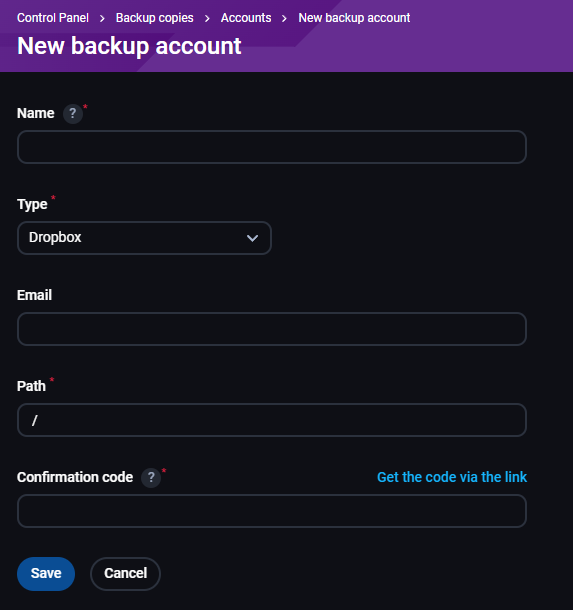Save the new backup account
Screen dimensions: 573x610
point(46,574)
